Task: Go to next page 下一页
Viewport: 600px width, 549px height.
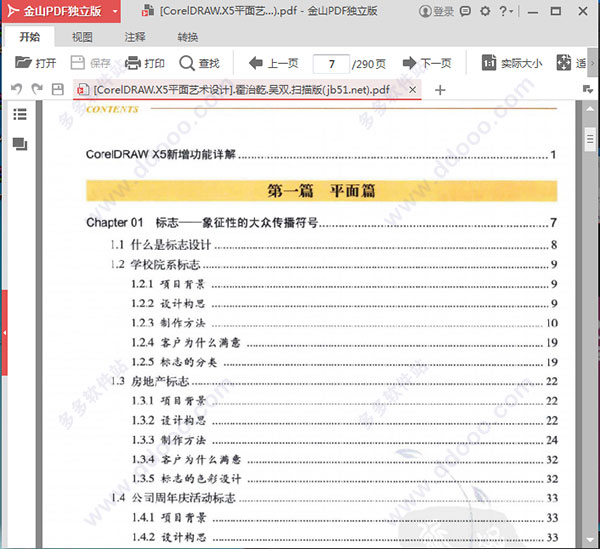Action: 427,62
